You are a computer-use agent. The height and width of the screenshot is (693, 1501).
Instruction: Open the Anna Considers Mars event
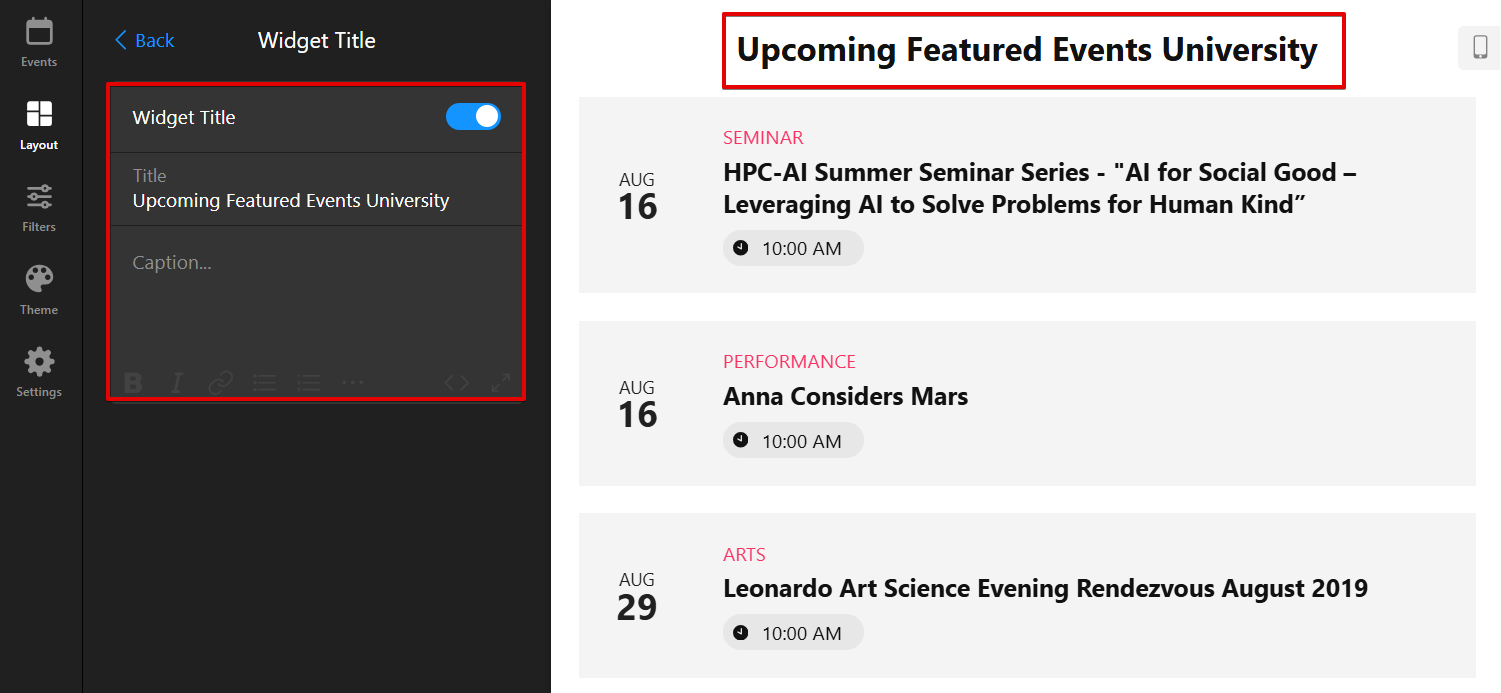845,396
